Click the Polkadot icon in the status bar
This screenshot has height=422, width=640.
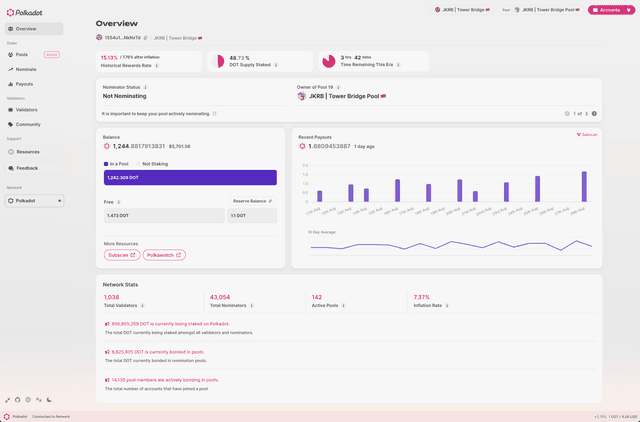(7, 417)
